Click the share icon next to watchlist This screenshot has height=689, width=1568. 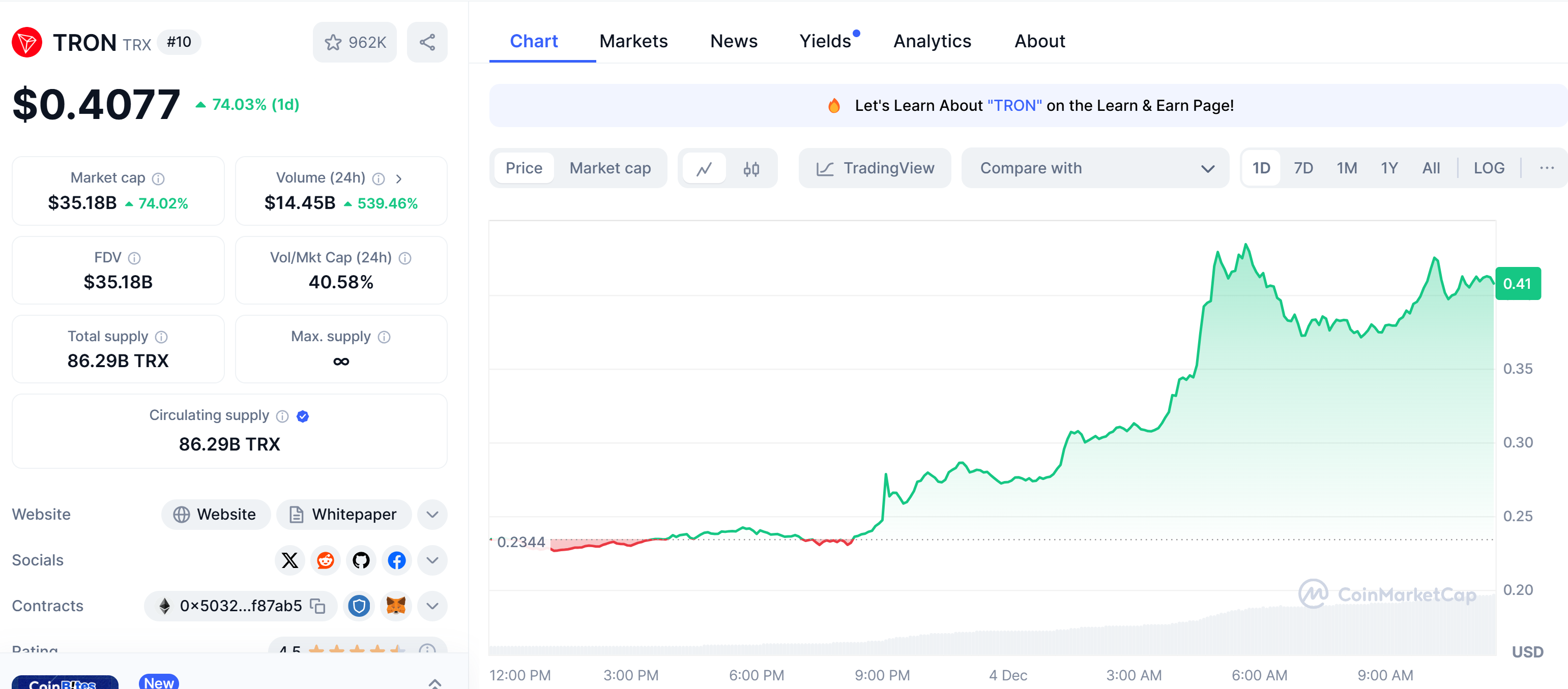pos(427,42)
